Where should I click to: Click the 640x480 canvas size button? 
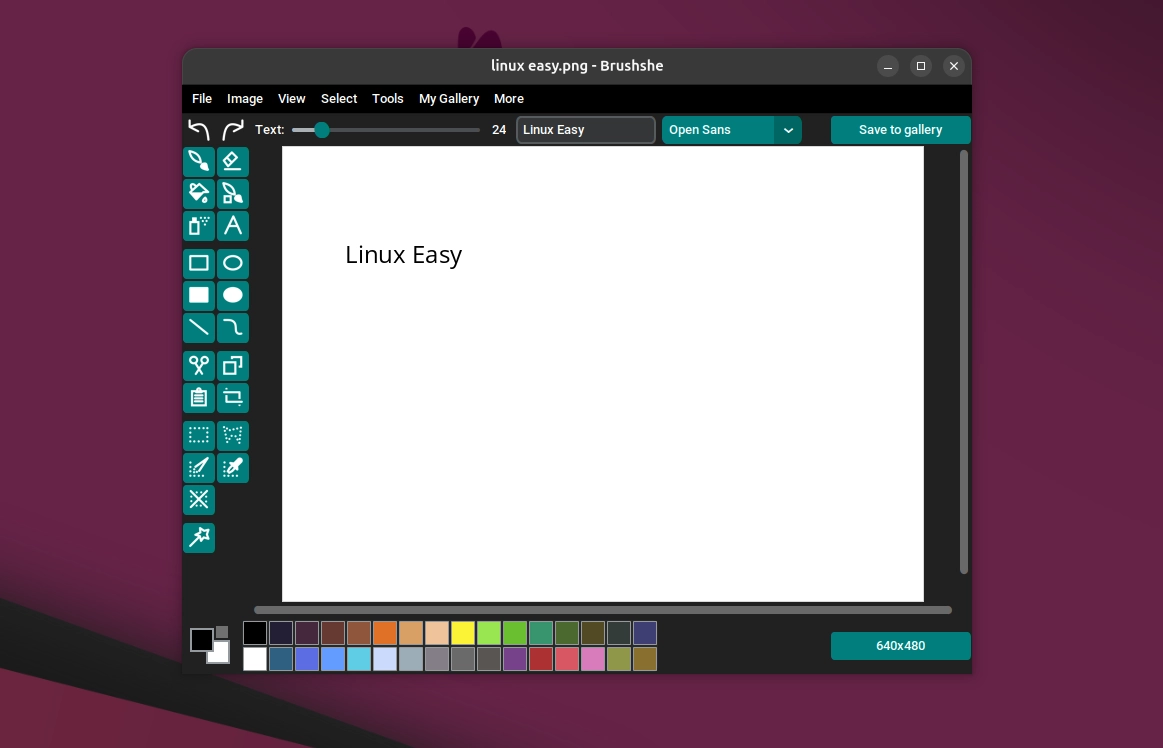click(900, 646)
